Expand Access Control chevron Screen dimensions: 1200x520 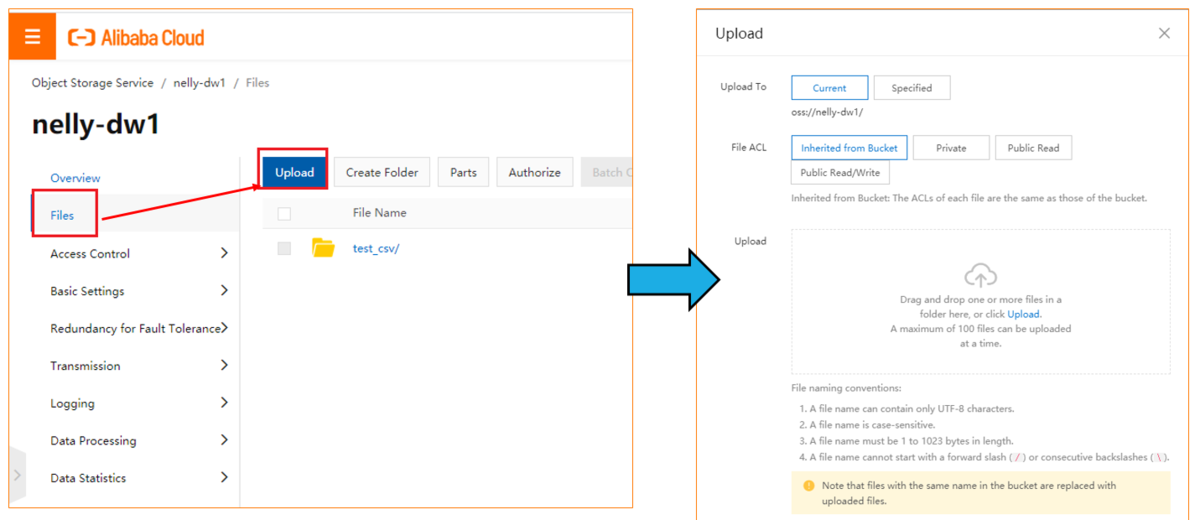click(224, 253)
